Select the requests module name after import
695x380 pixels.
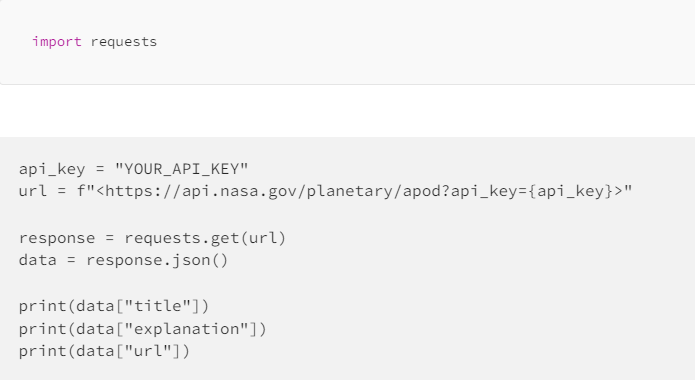[124, 42]
